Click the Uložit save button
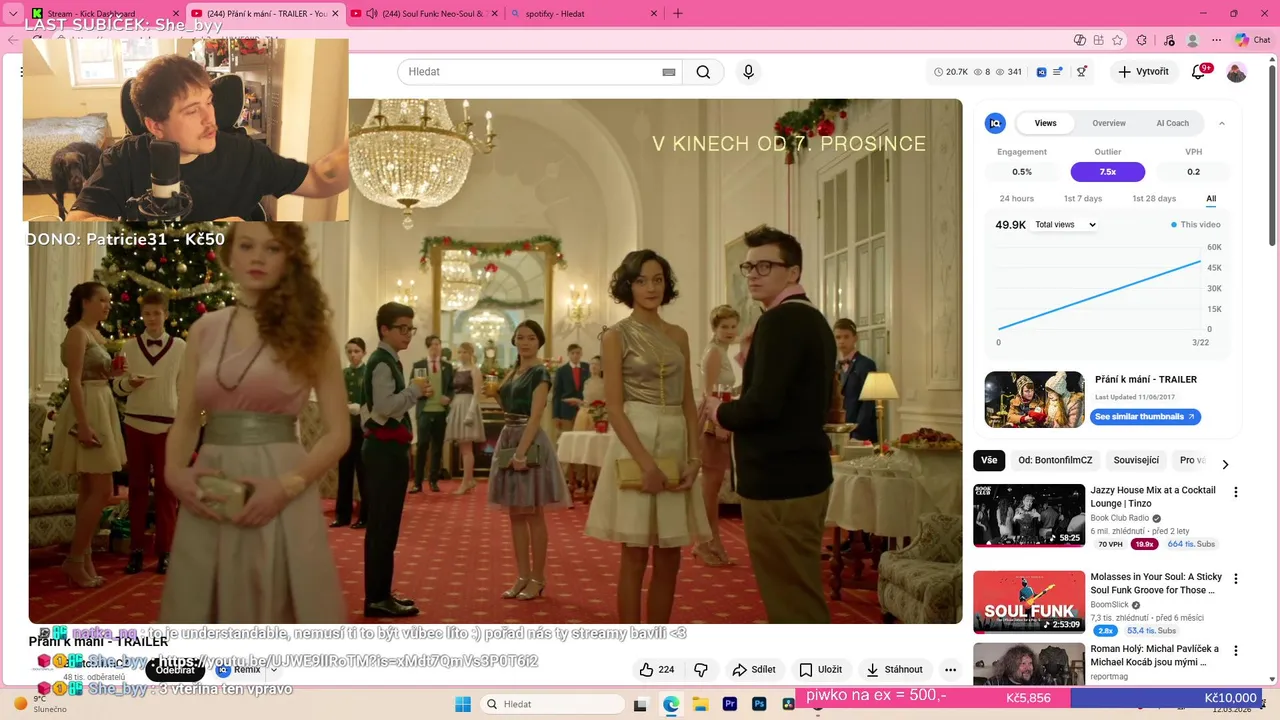Viewport: 1280px width, 720px height. click(820, 670)
